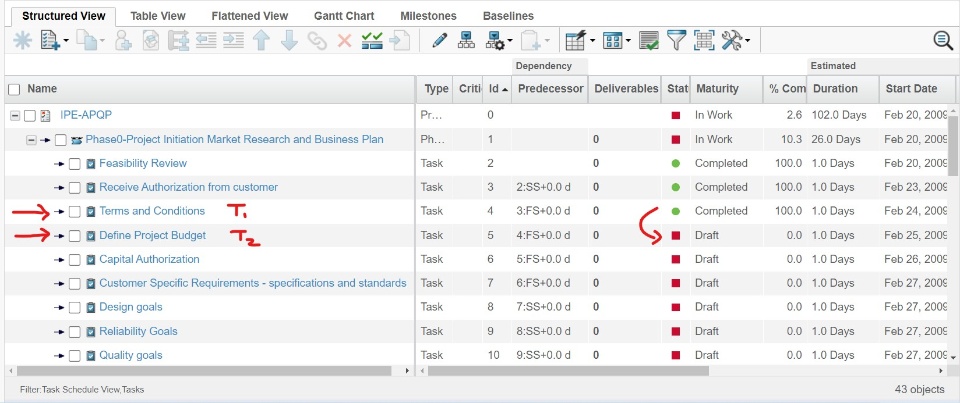Screen dimensions: 960x403
Task: Toggle the select-all checkbox beside Name header
Action: click(14, 89)
